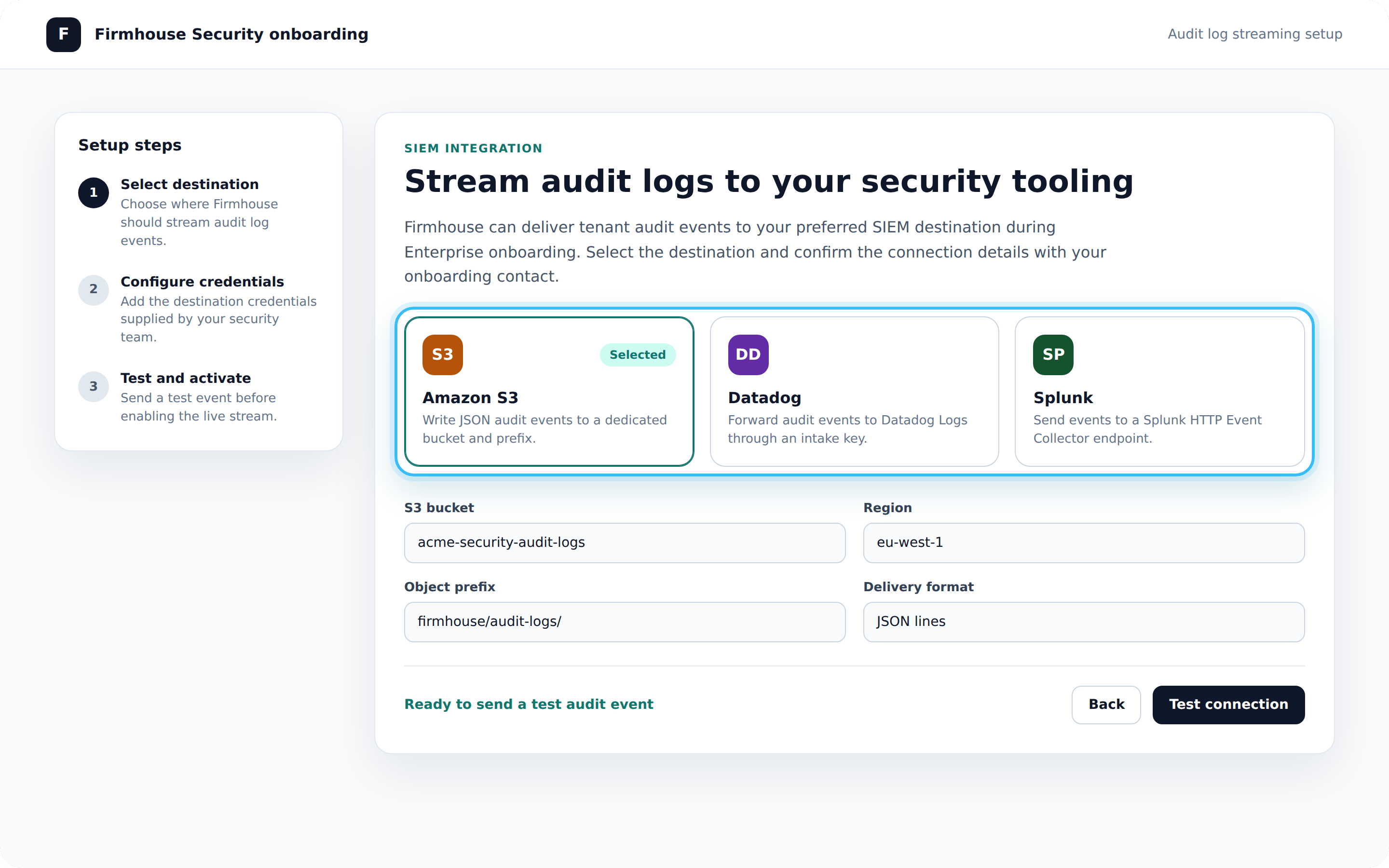Click the Region field label
The image size is (1389, 868).
click(887, 508)
